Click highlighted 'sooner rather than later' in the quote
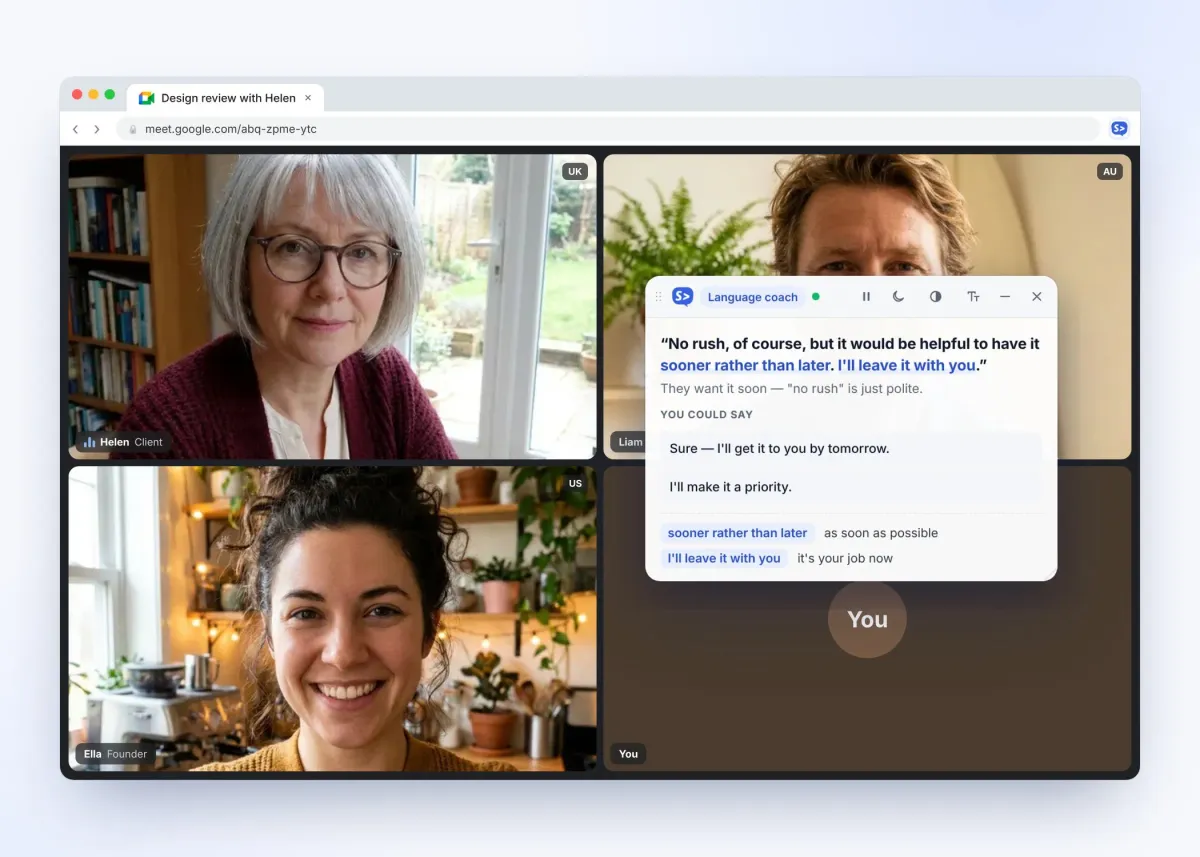 745,366
